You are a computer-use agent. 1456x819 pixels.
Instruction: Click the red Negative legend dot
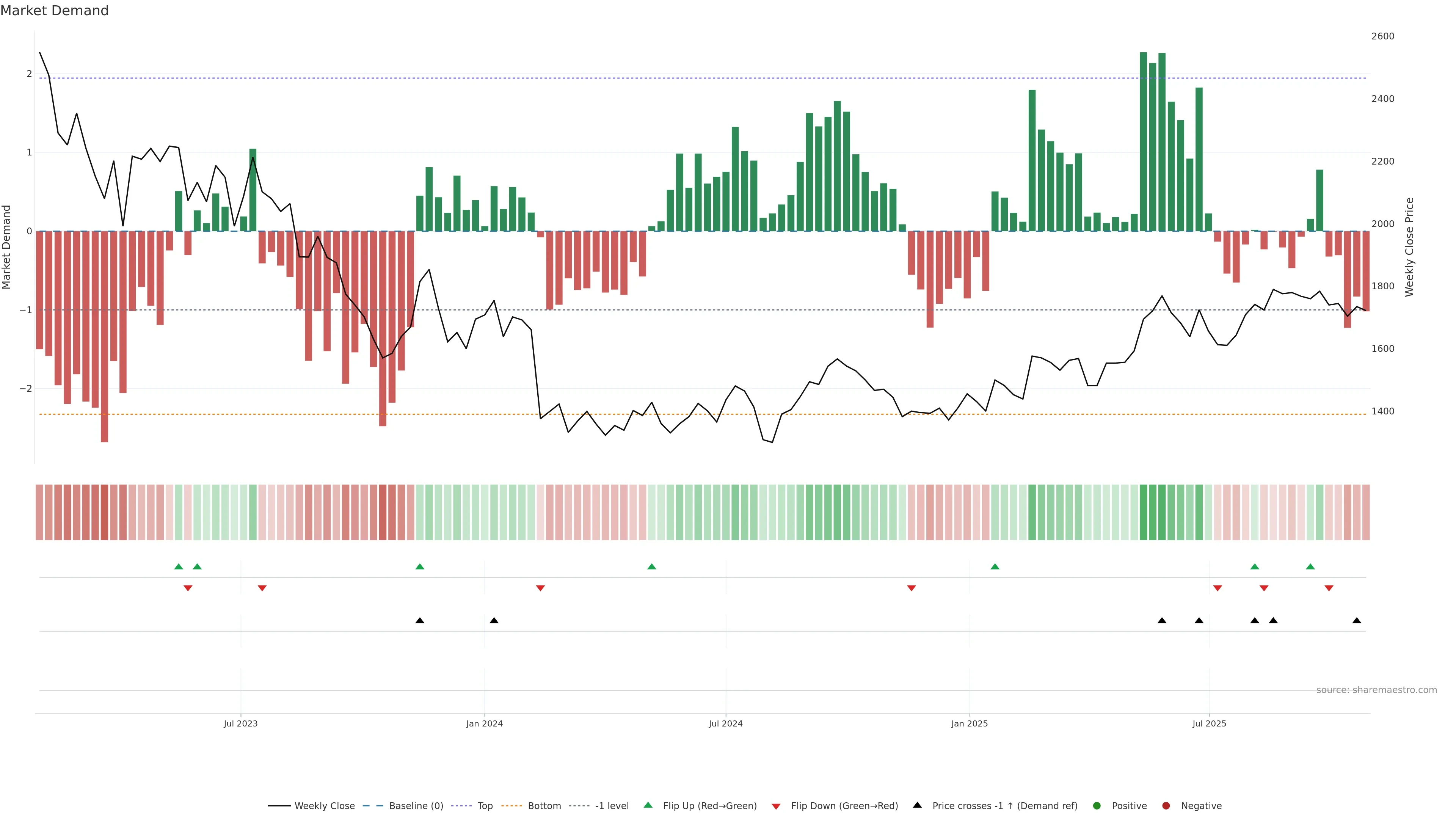point(1166,805)
